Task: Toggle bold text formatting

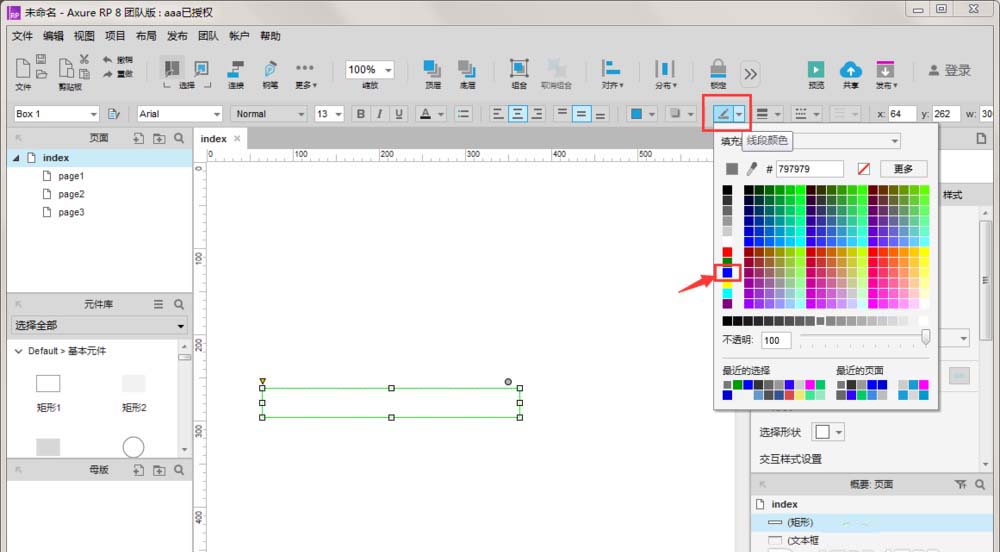Action: [x=361, y=114]
